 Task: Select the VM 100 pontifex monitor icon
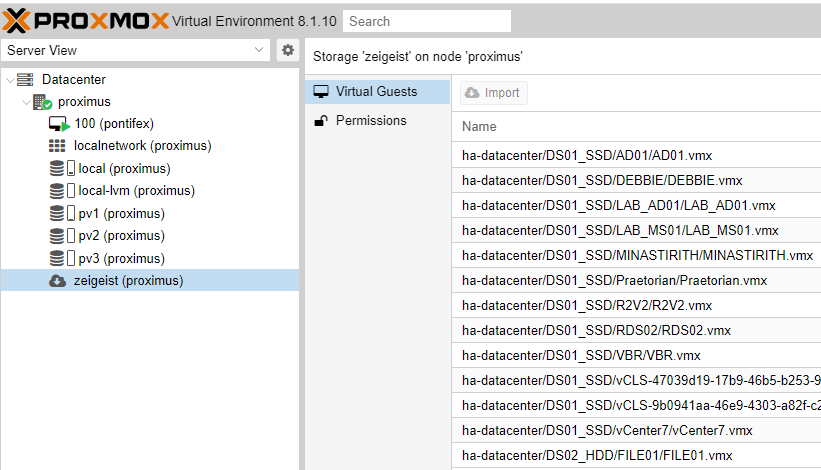pyautogui.click(x=59, y=124)
